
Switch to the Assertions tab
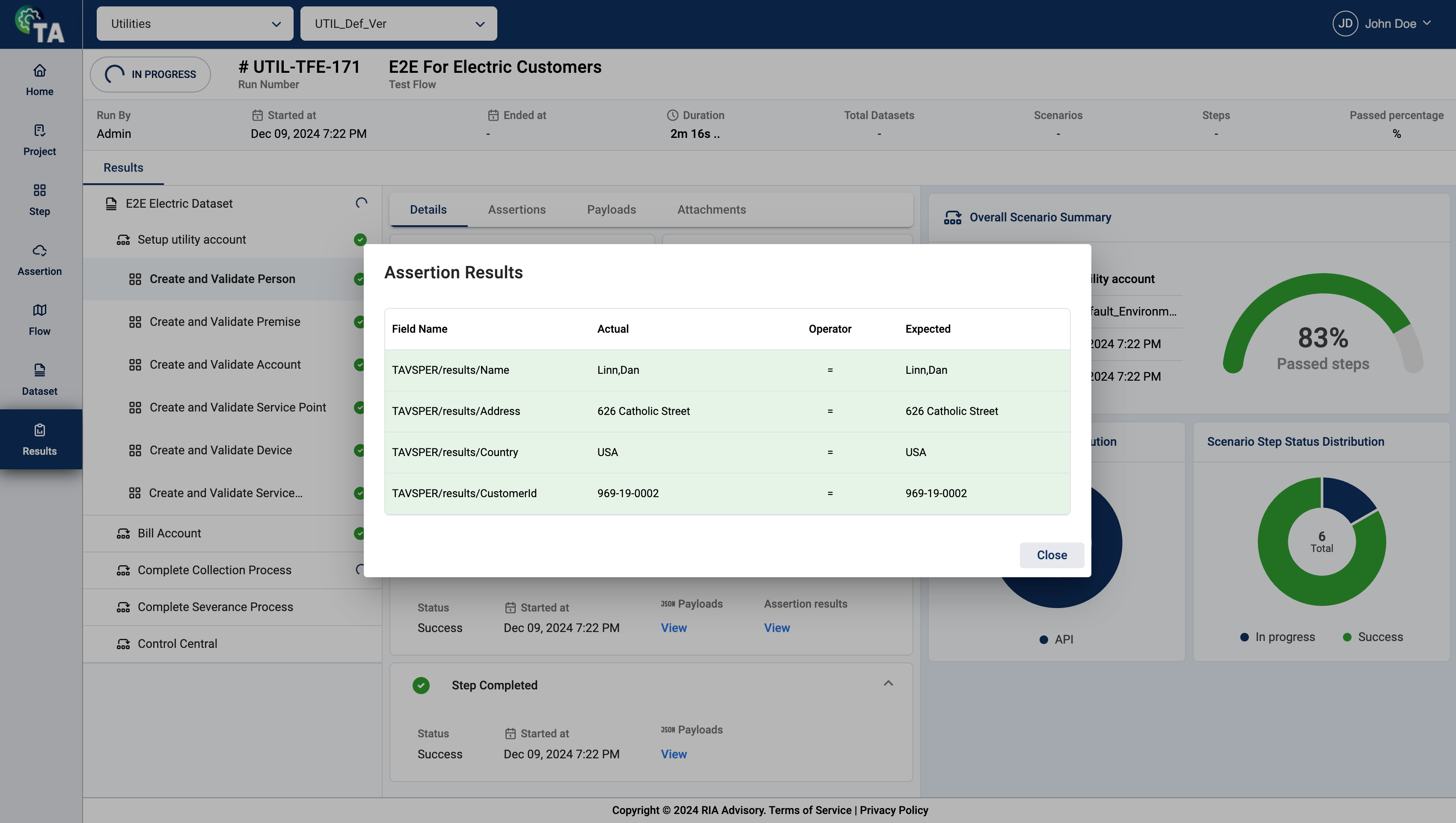point(517,210)
